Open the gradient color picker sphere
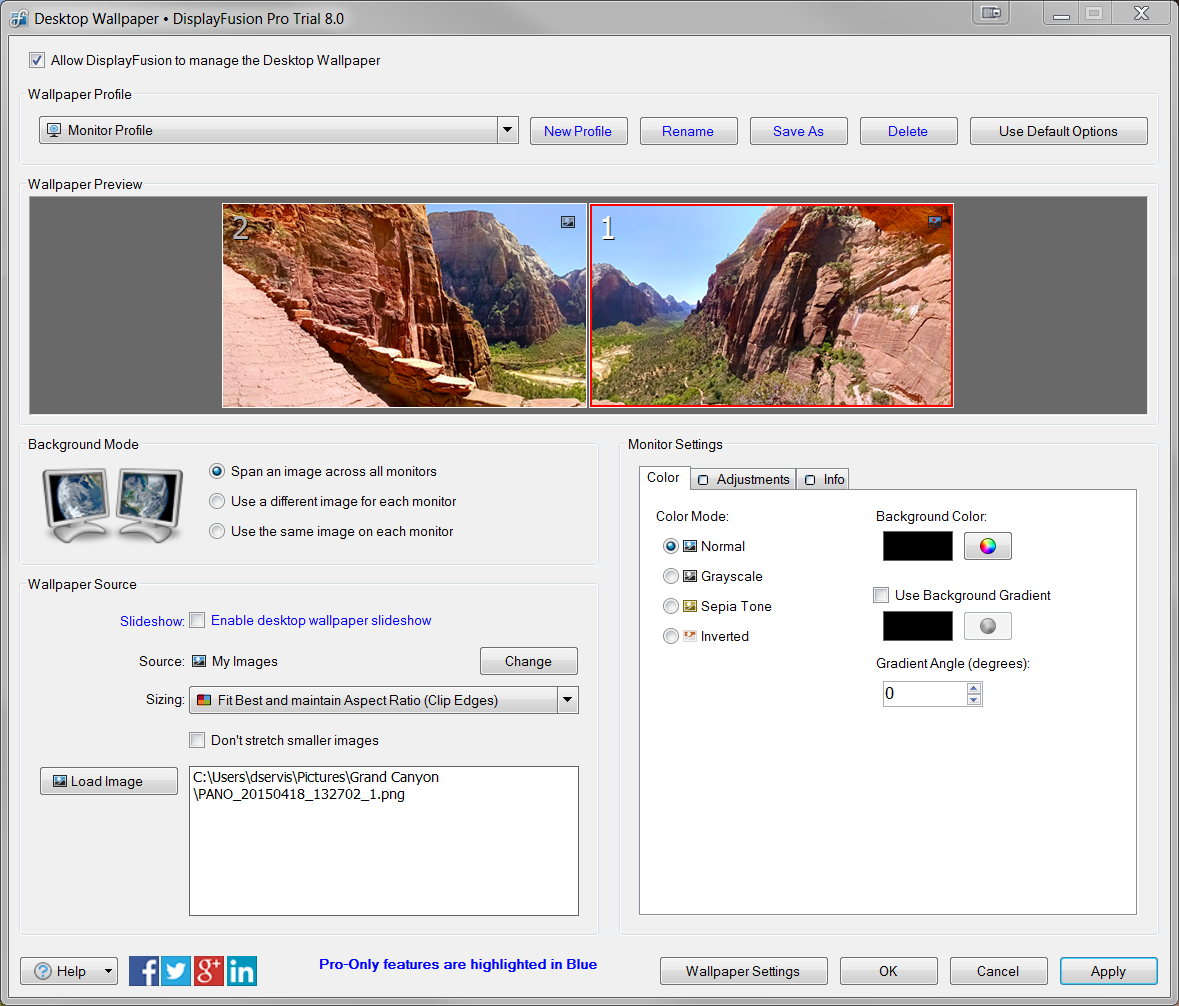 tap(987, 626)
